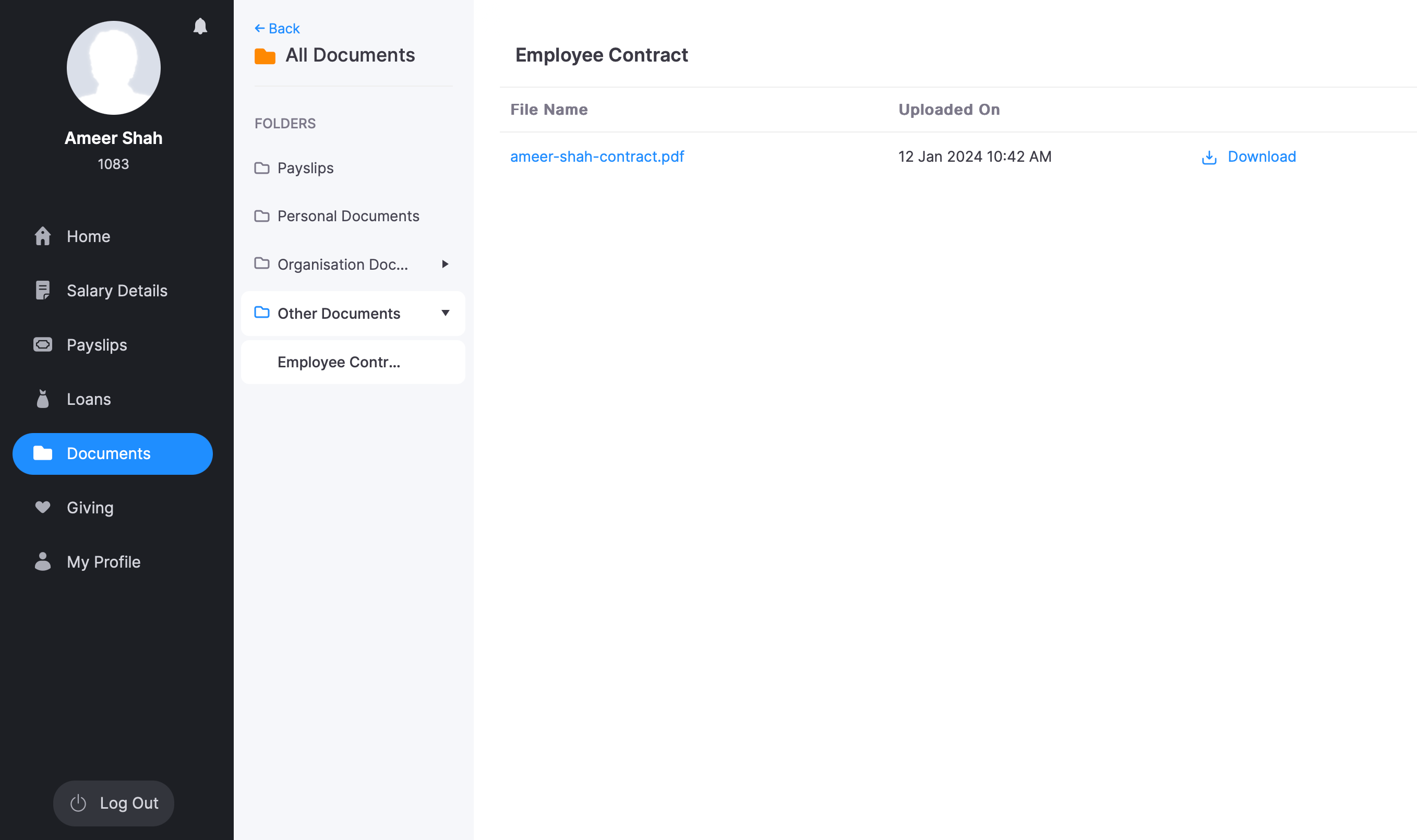
Task: Click the download icon next to the contract
Action: pos(1209,158)
